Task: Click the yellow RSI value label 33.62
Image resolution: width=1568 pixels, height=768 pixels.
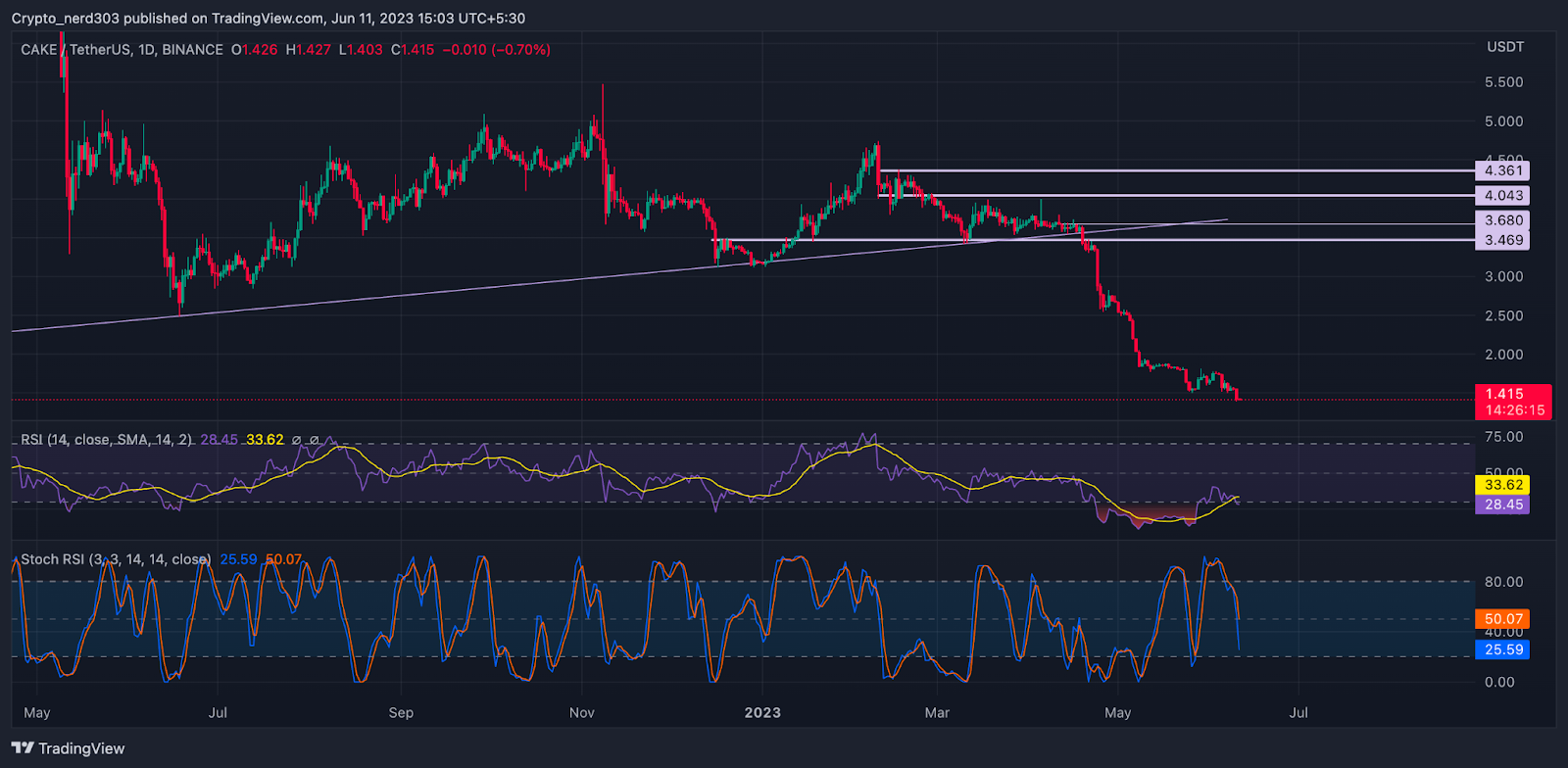Action: click(1501, 485)
